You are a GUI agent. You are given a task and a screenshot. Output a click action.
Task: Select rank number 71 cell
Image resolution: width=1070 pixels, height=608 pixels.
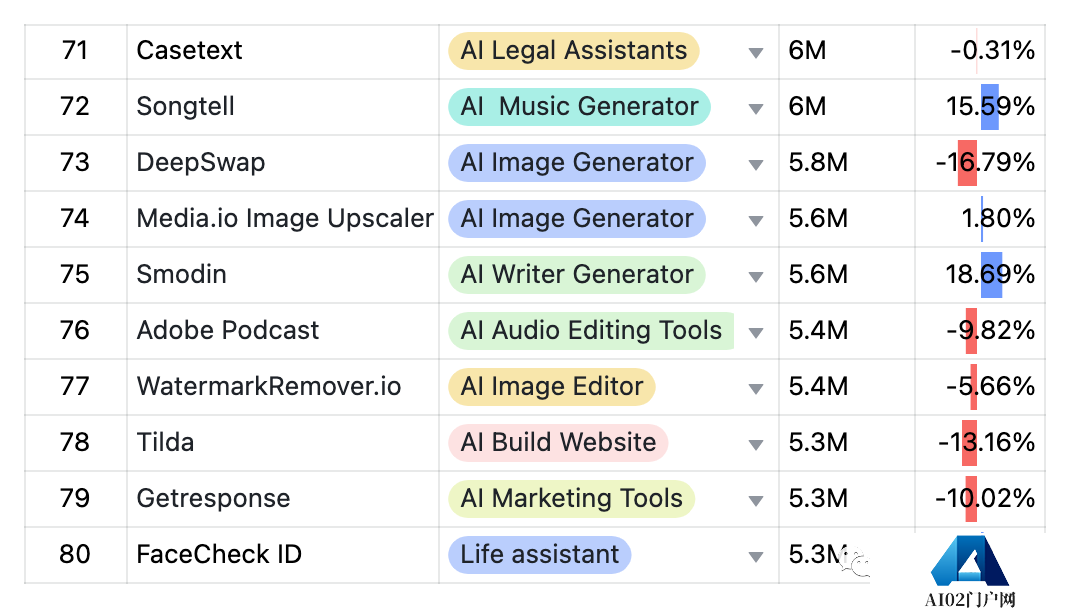[75, 51]
